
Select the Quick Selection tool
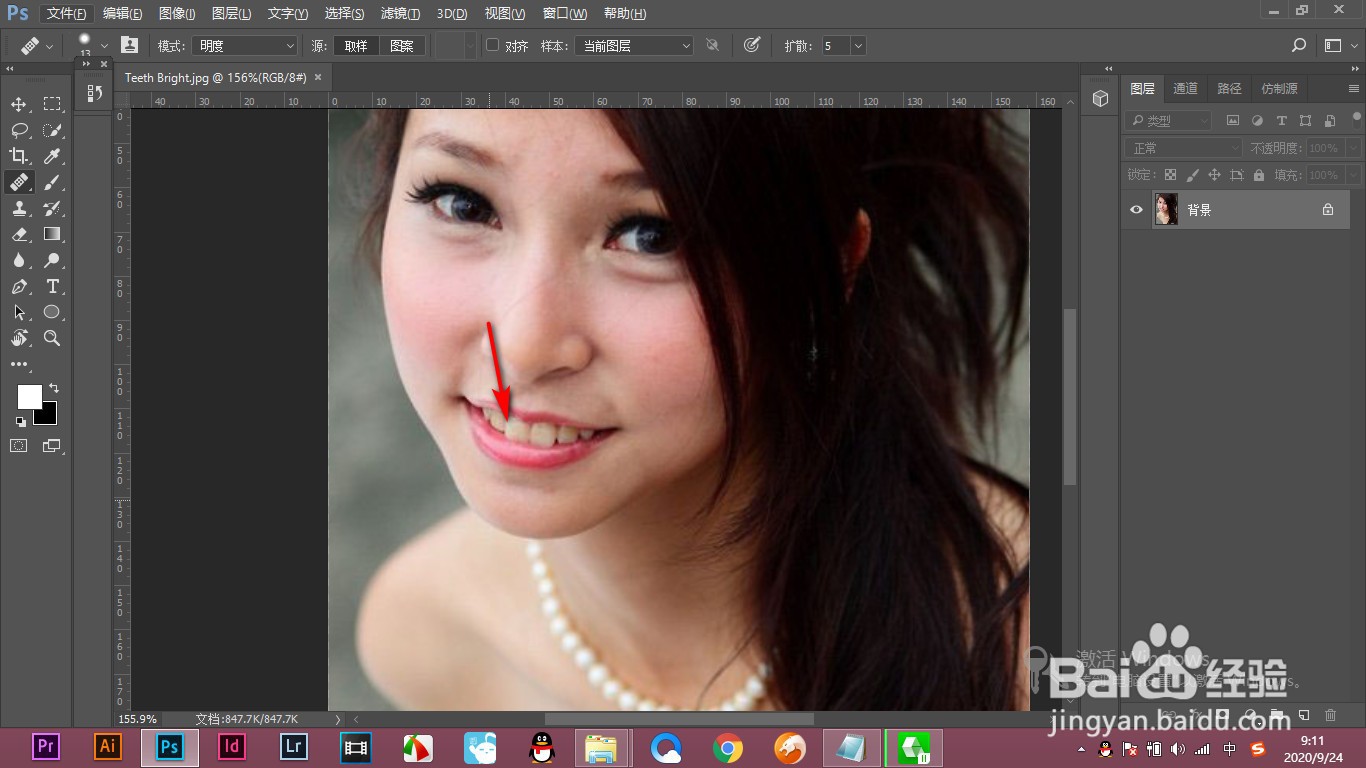(x=52, y=130)
